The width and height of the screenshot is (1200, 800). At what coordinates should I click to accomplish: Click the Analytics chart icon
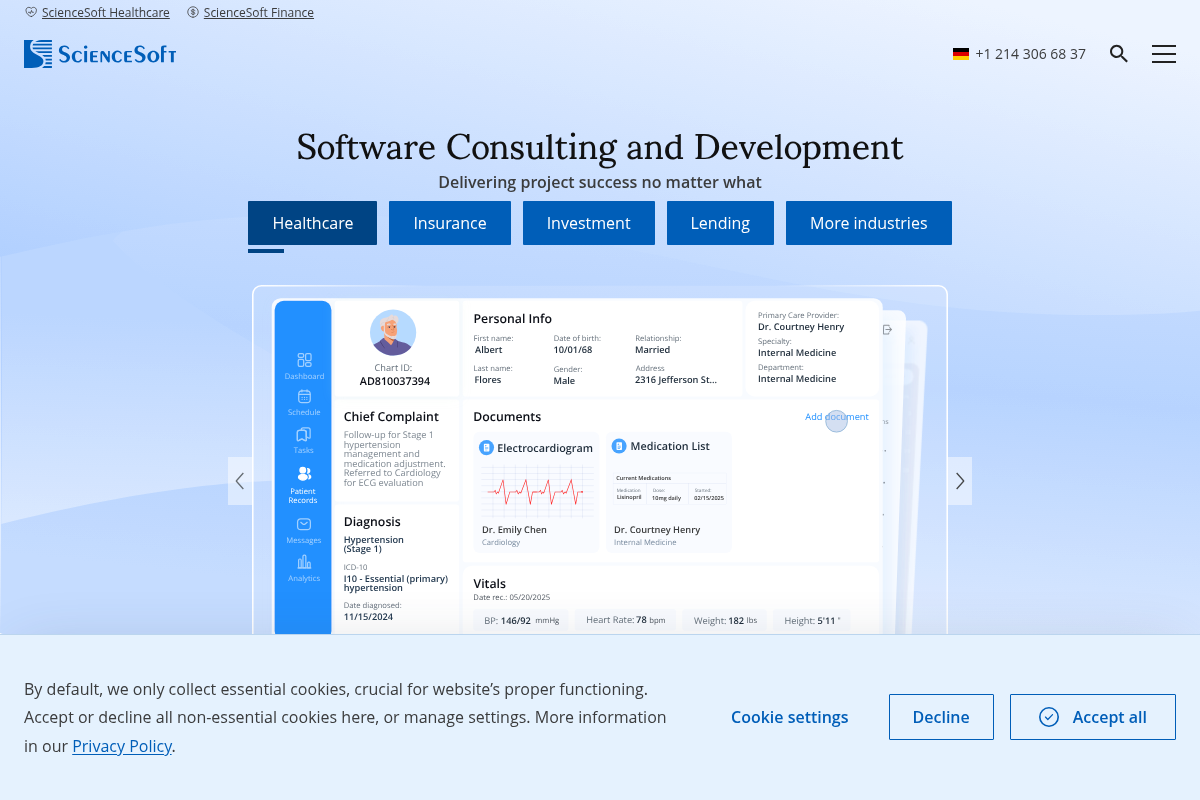(304, 562)
